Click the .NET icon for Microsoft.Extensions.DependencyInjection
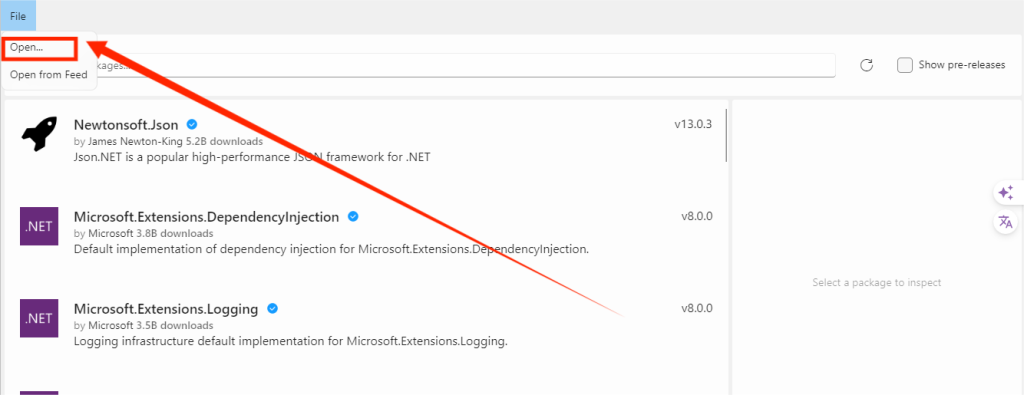 (39, 227)
